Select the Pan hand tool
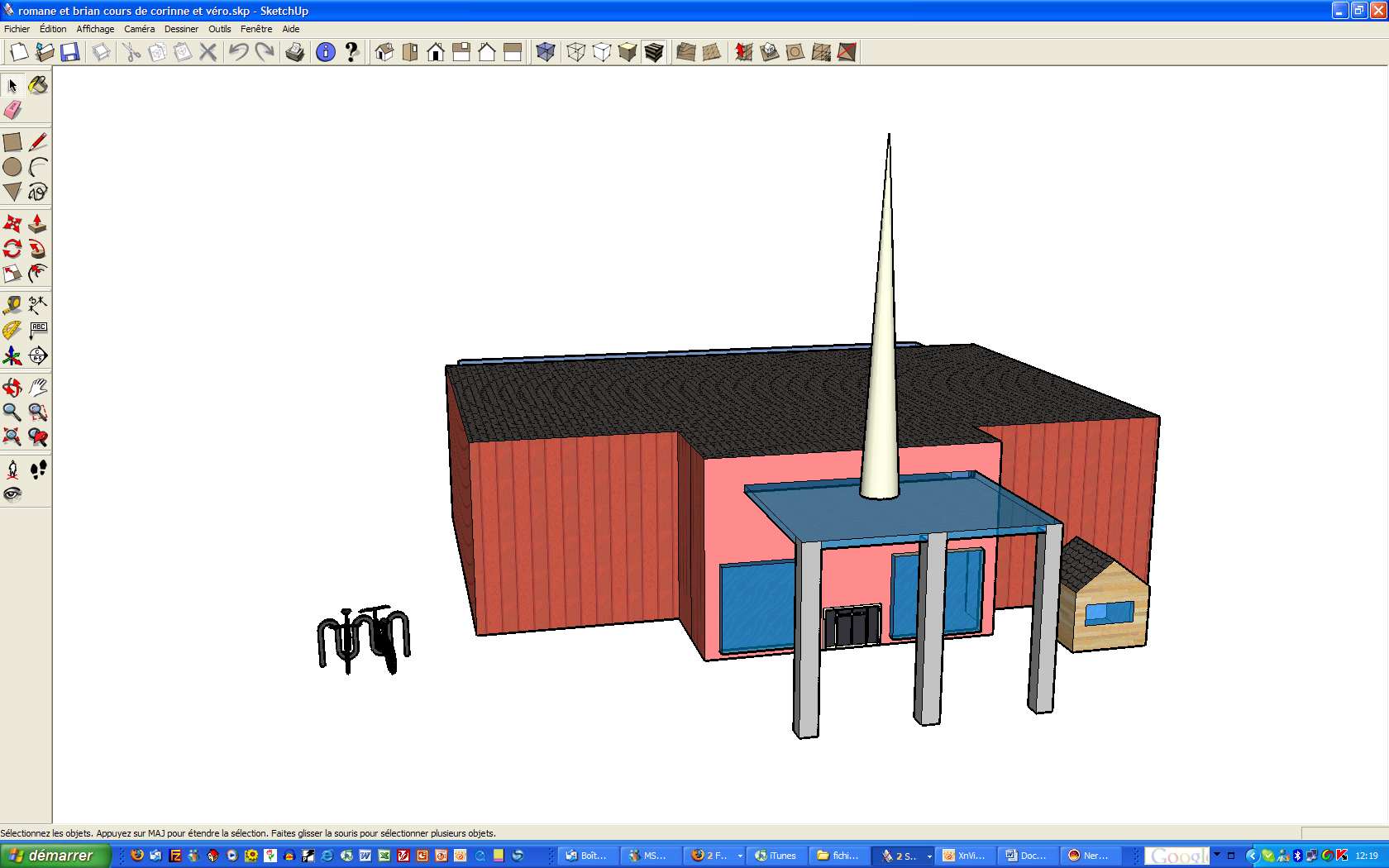The width and height of the screenshot is (1389, 868). [38, 388]
